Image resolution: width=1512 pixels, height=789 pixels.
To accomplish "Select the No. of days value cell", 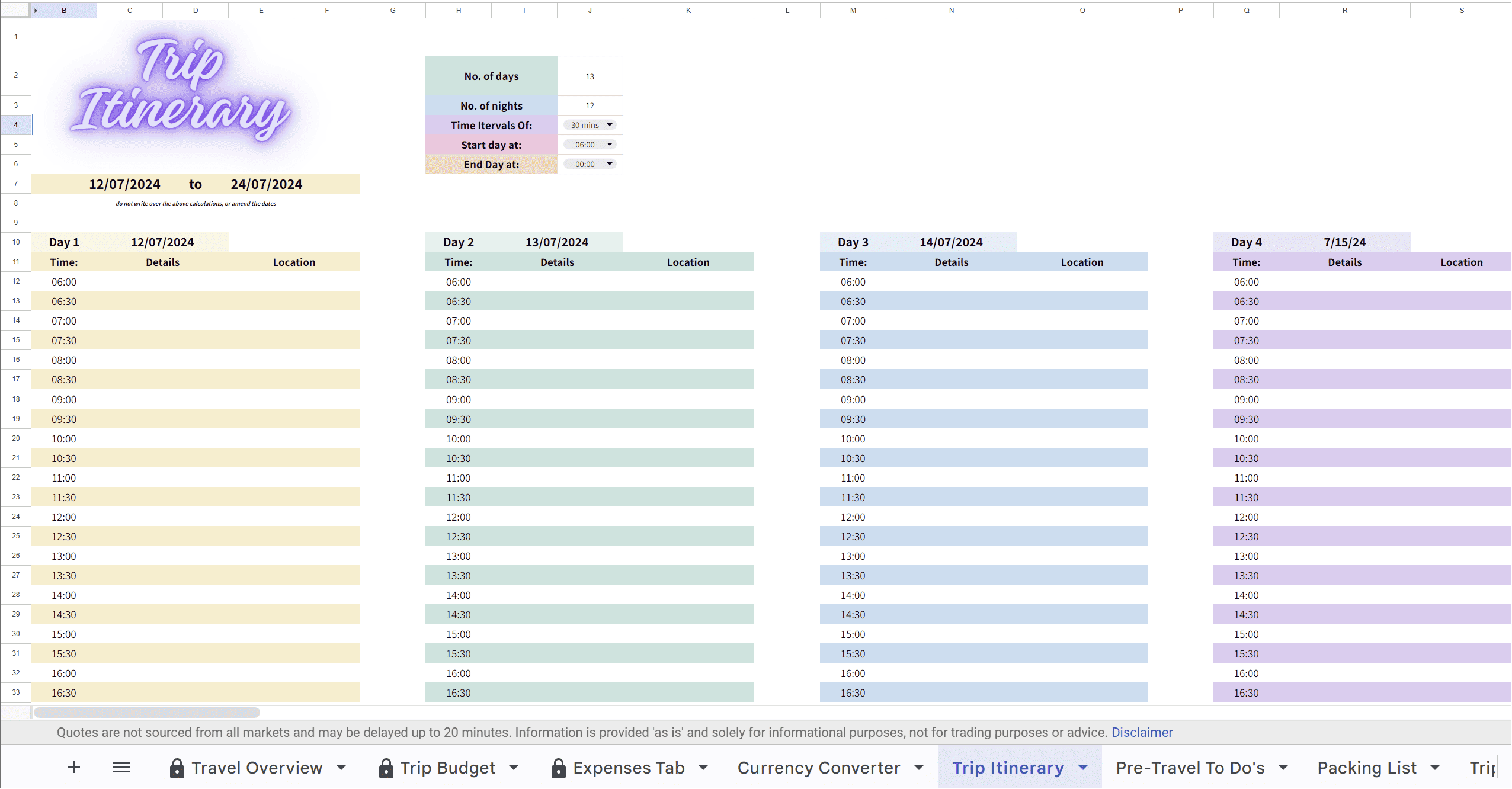I will pos(590,76).
